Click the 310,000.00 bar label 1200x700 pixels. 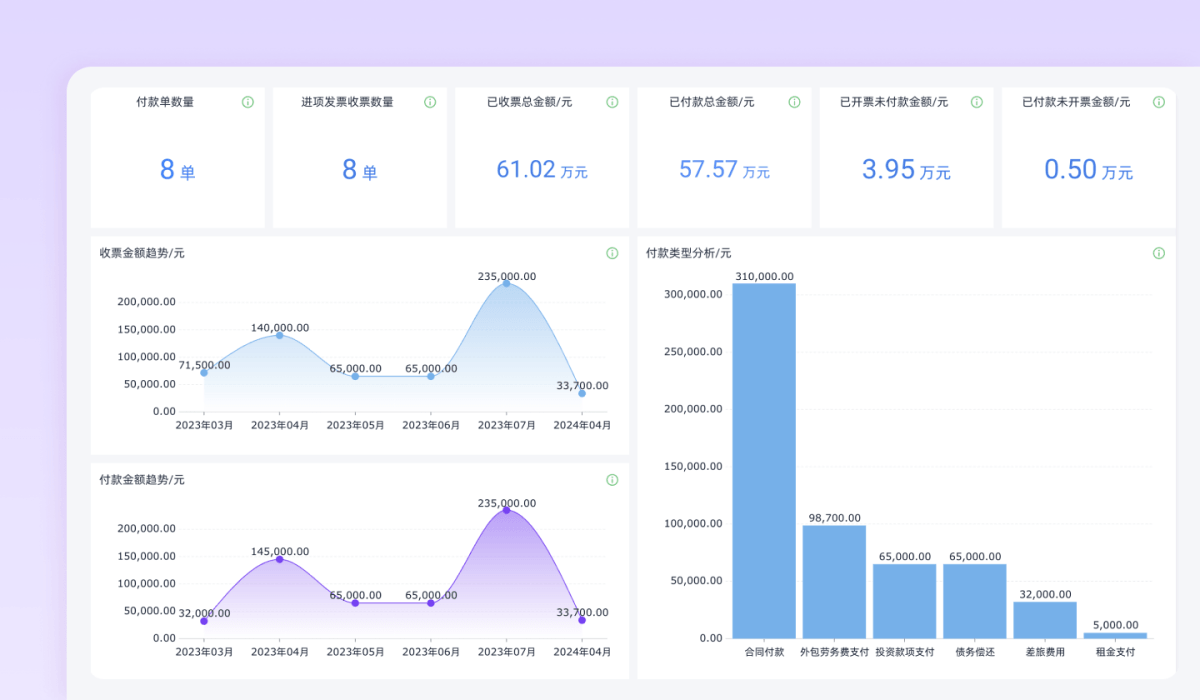click(x=764, y=277)
